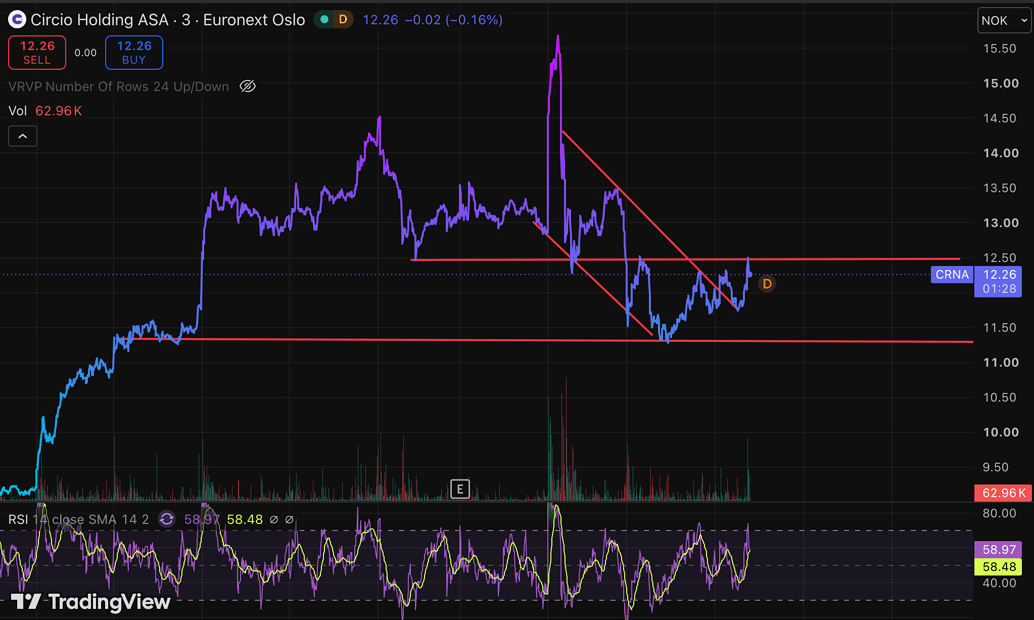This screenshot has height=620, width=1034.
Task: Click the green market open status dot
Action: pos(324,20)
